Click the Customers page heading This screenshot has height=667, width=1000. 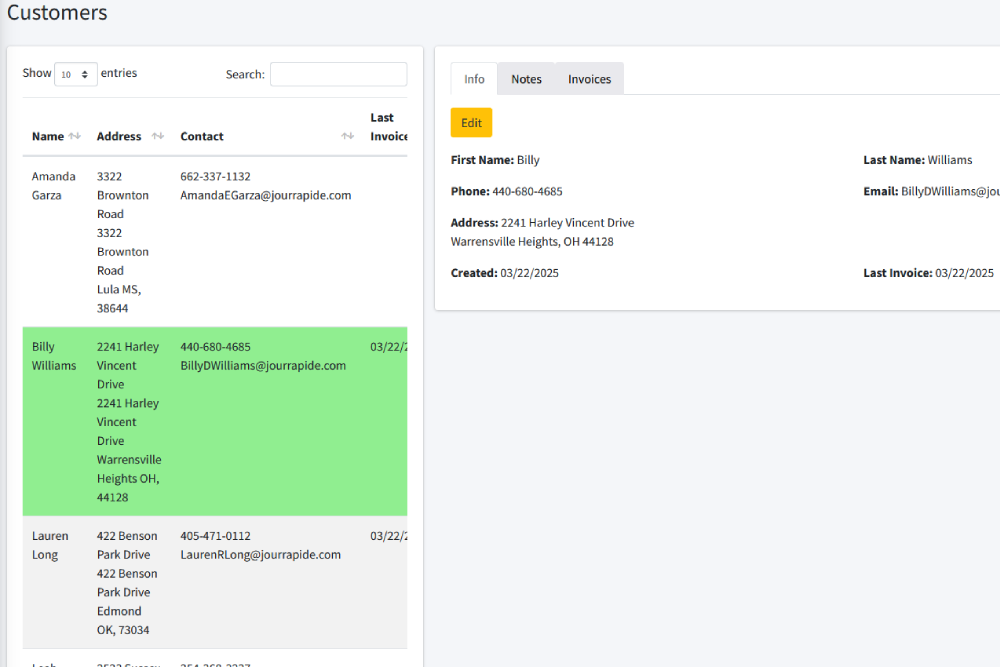click(x=57, y=13)
